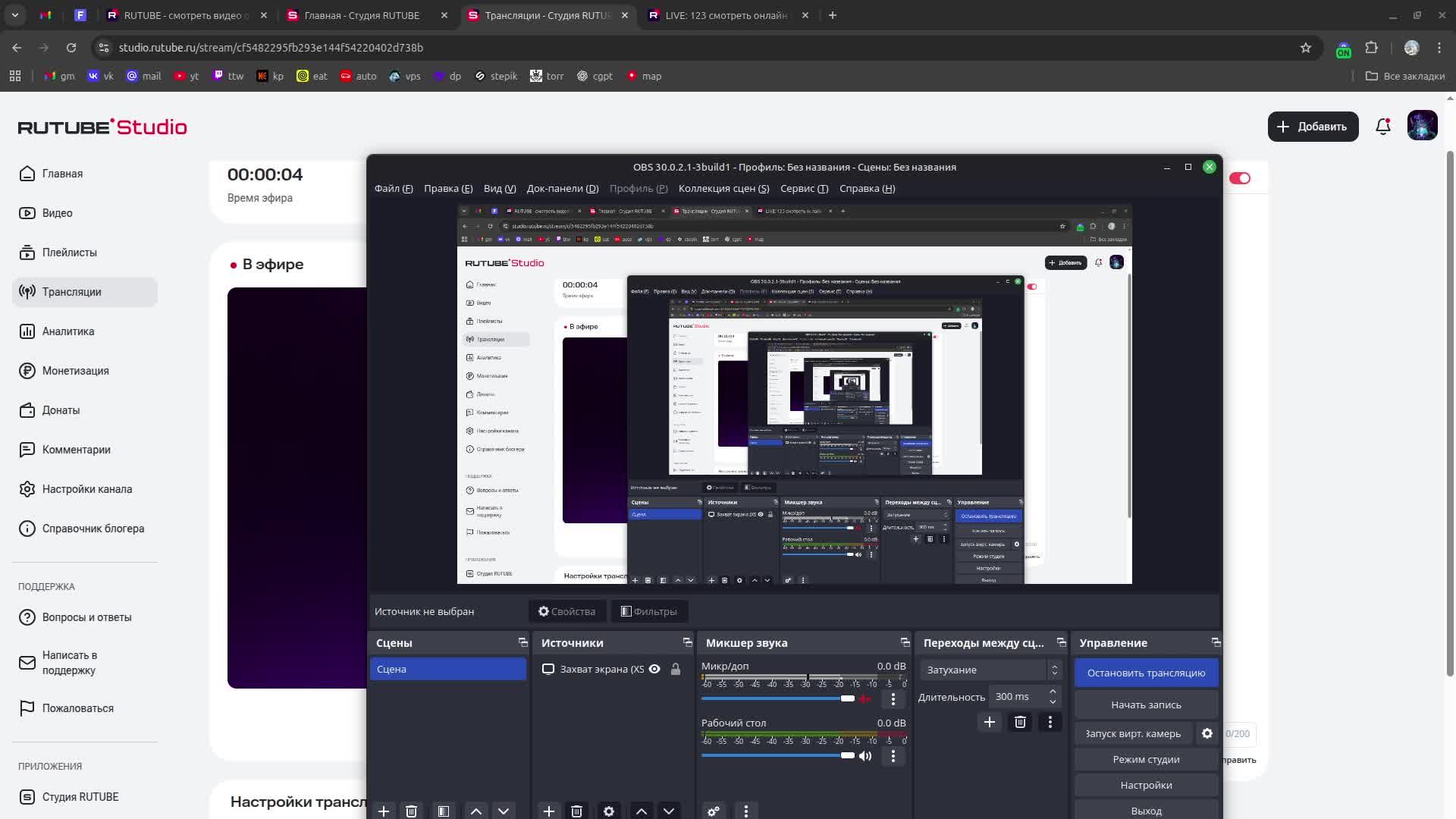
Task: Click the RUTUBE notifications bell
Action: 1383,127
